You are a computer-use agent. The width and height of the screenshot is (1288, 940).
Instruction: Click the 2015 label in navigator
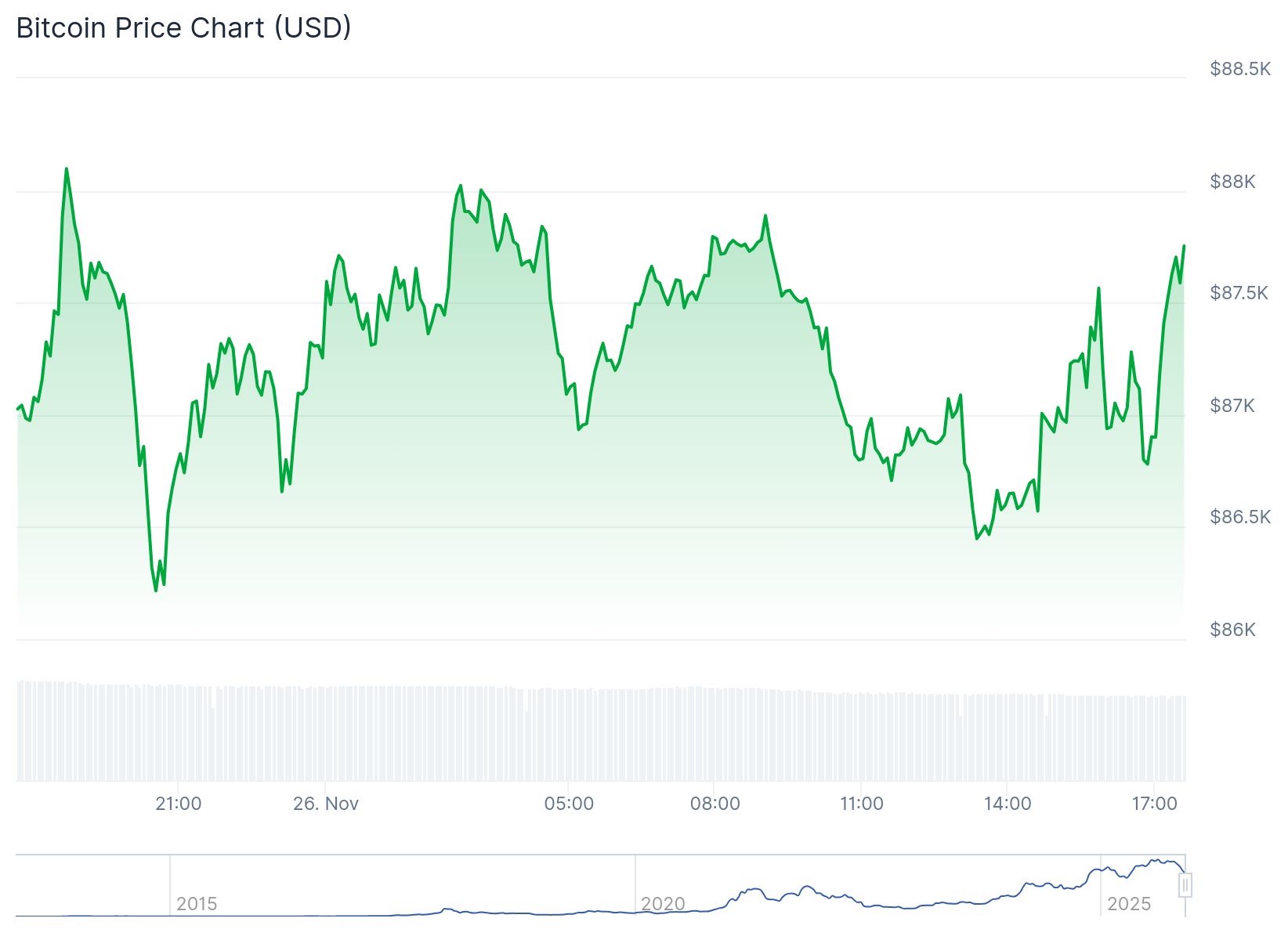tap(197, 904)
